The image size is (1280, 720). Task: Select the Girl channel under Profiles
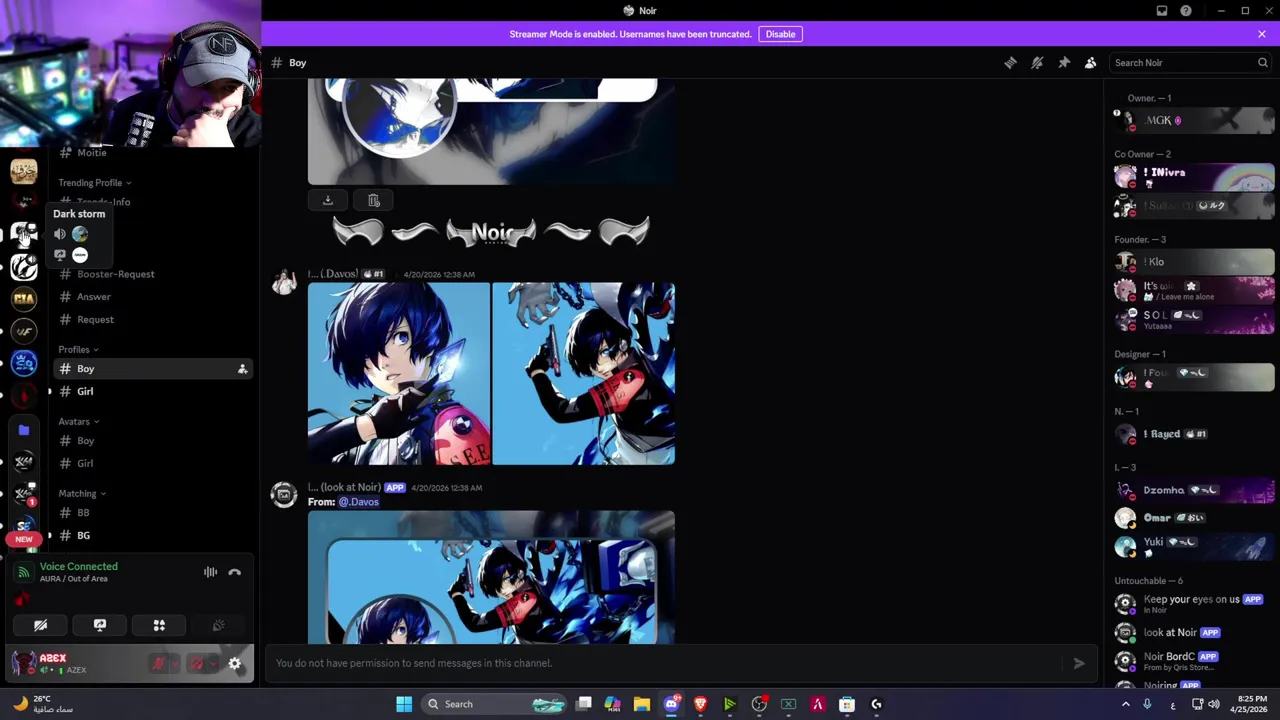click(x=152, y=392)
